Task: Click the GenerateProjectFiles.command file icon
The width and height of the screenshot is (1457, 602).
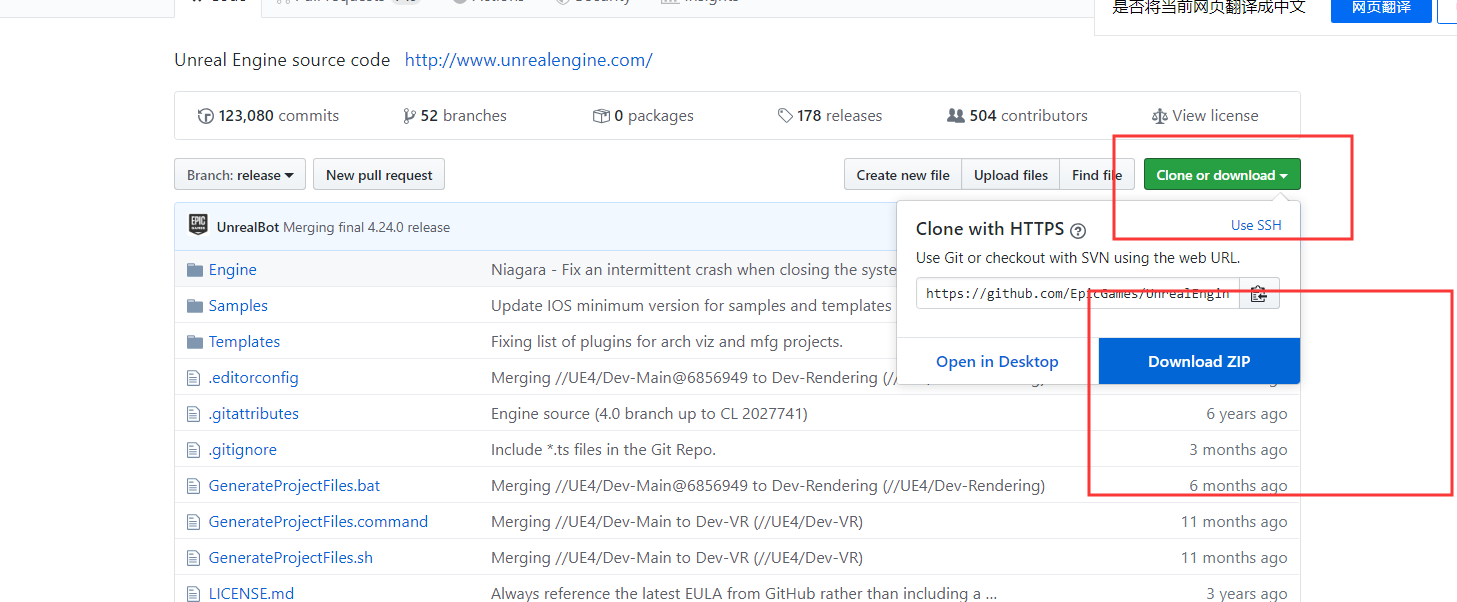Action: tap(194, 522)
